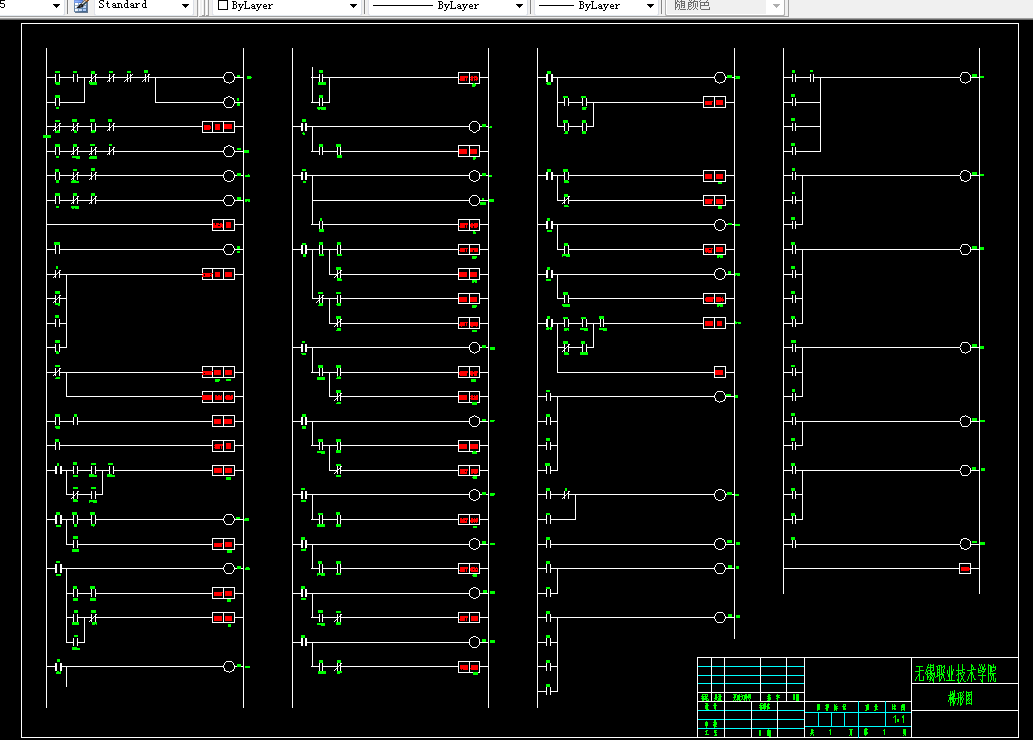The image size is (1033, 740).
Task: Click the dimension style manager icon
Action: (82, 7)
